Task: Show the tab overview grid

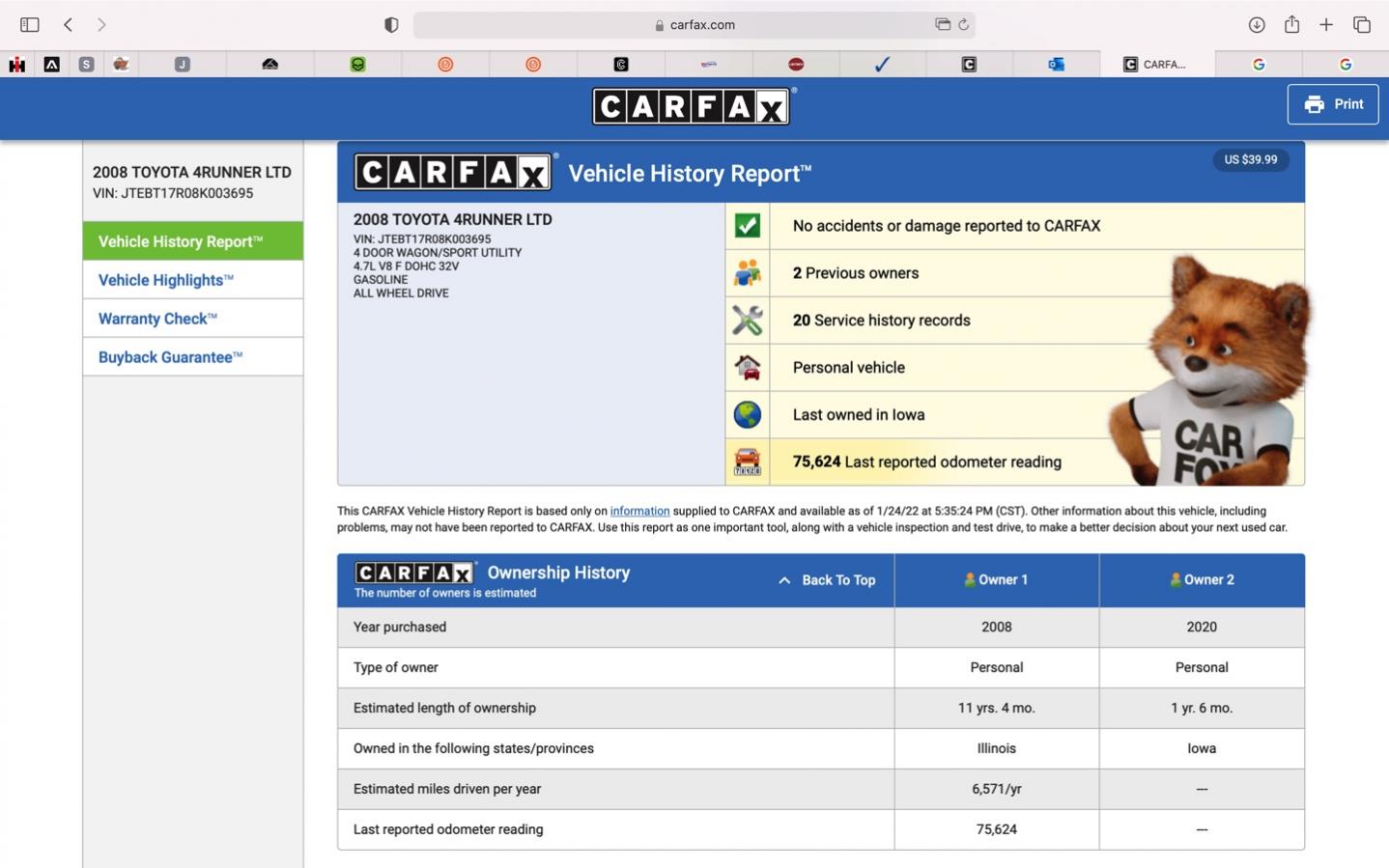Action: [x=1362, y=24]
